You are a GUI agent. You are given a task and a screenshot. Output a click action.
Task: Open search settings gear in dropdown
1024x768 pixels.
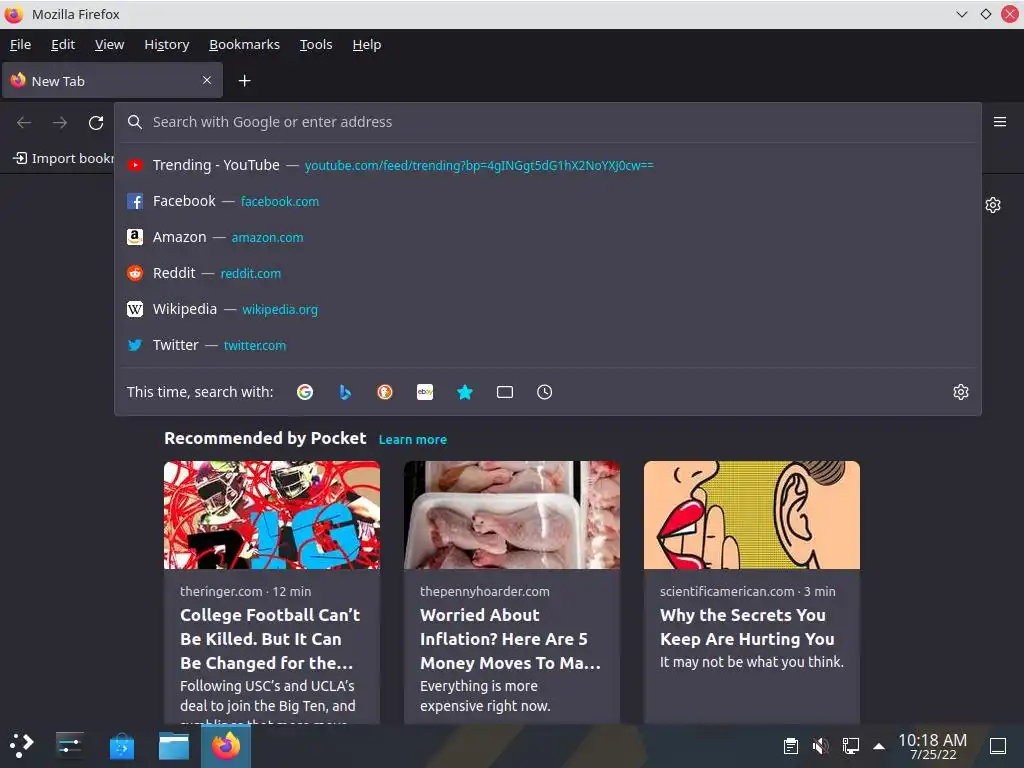[961, 392]
